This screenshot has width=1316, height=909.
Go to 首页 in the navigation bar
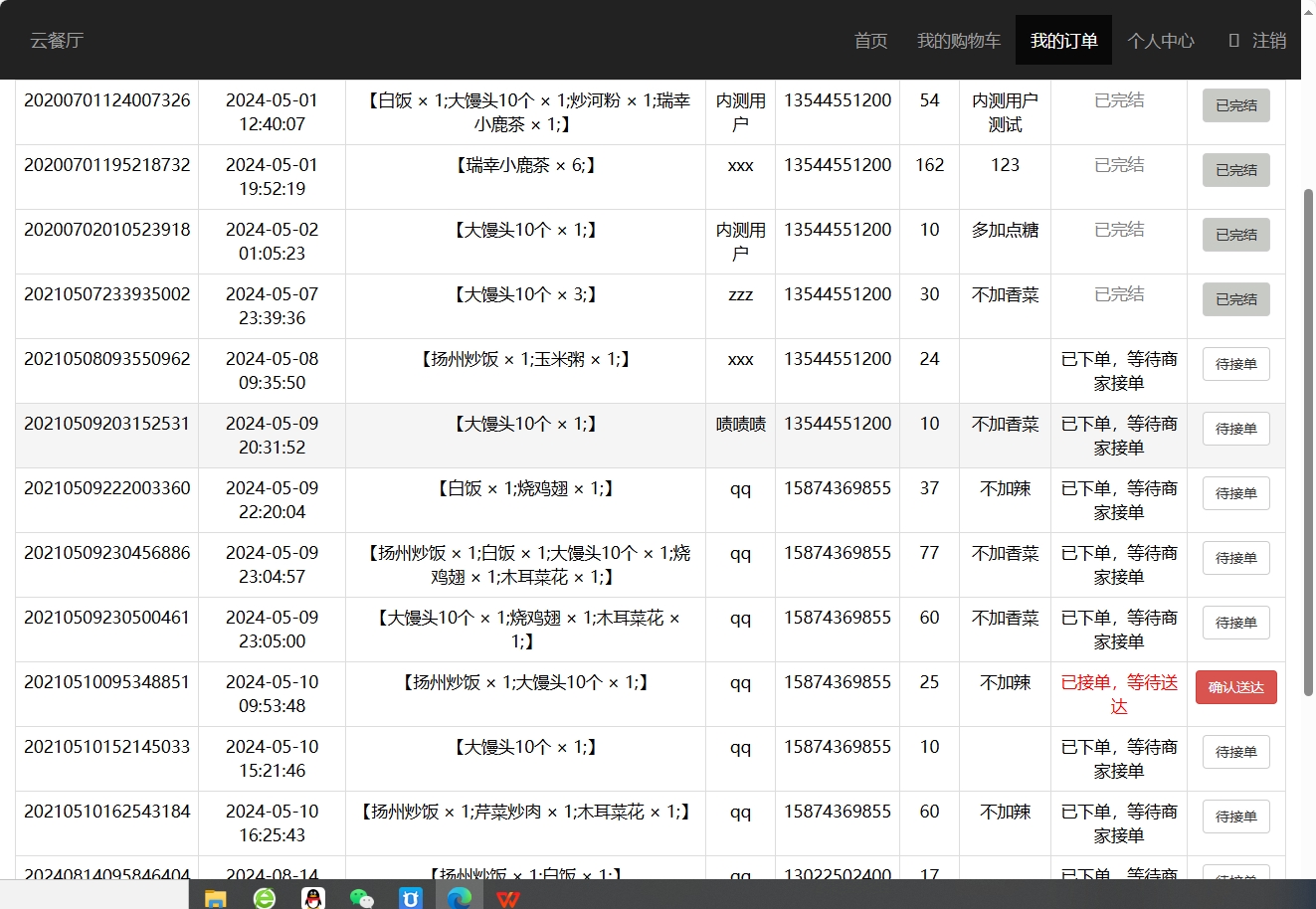tap(870, 41)
